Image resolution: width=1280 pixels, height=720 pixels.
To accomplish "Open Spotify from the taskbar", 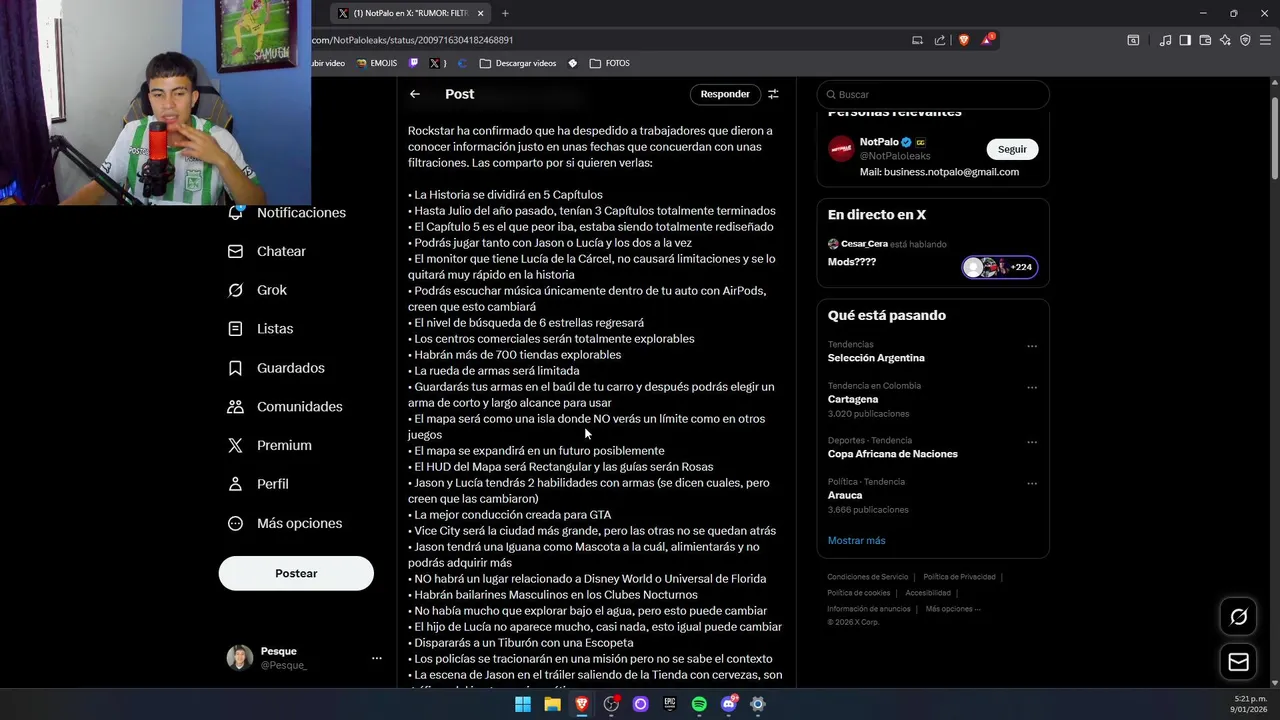I will pos(699,704).
